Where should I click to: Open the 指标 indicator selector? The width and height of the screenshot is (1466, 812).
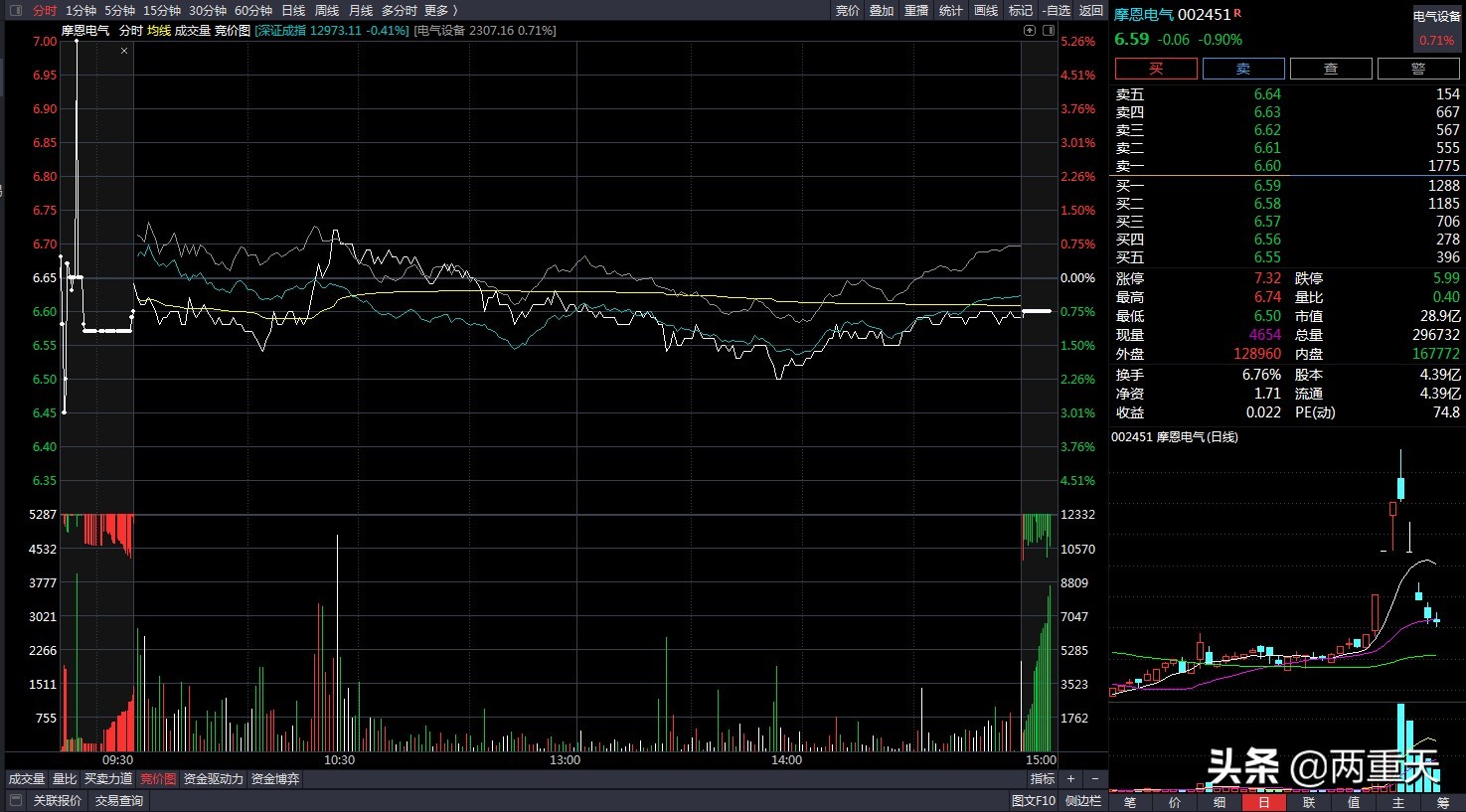point(1042,779)
